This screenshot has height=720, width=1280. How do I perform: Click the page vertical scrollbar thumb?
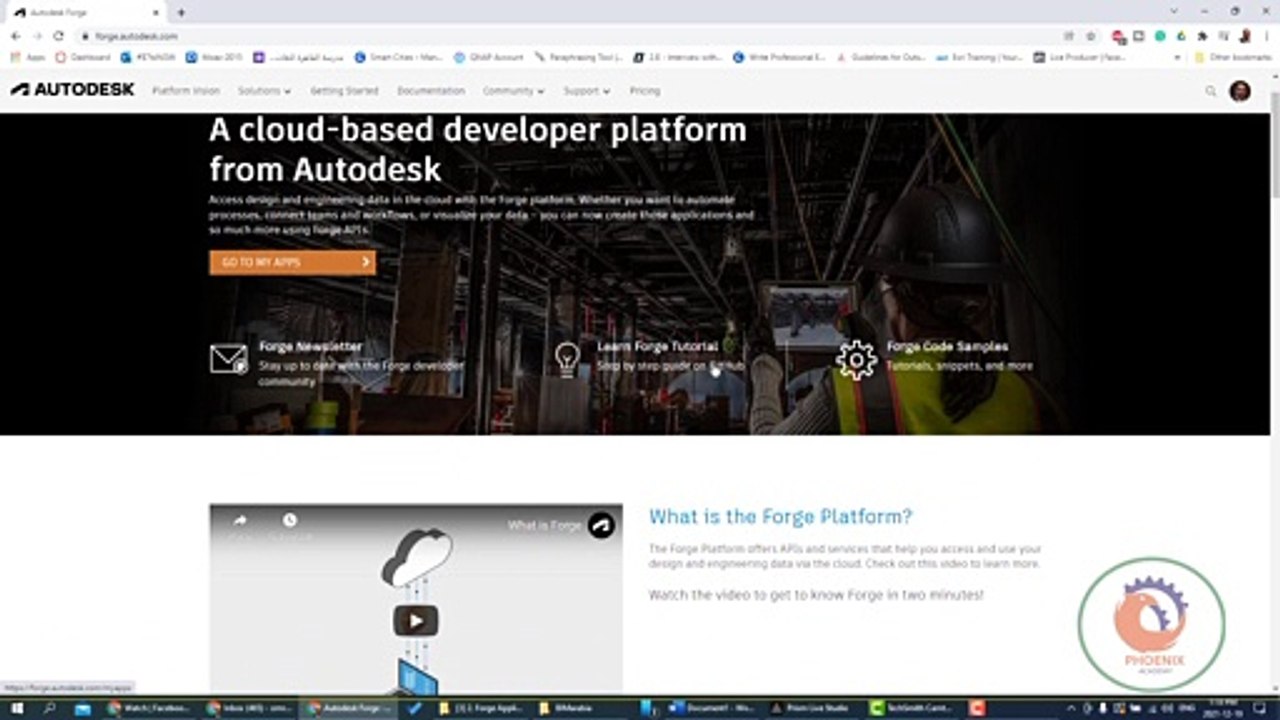click(x=1274, y=145)
